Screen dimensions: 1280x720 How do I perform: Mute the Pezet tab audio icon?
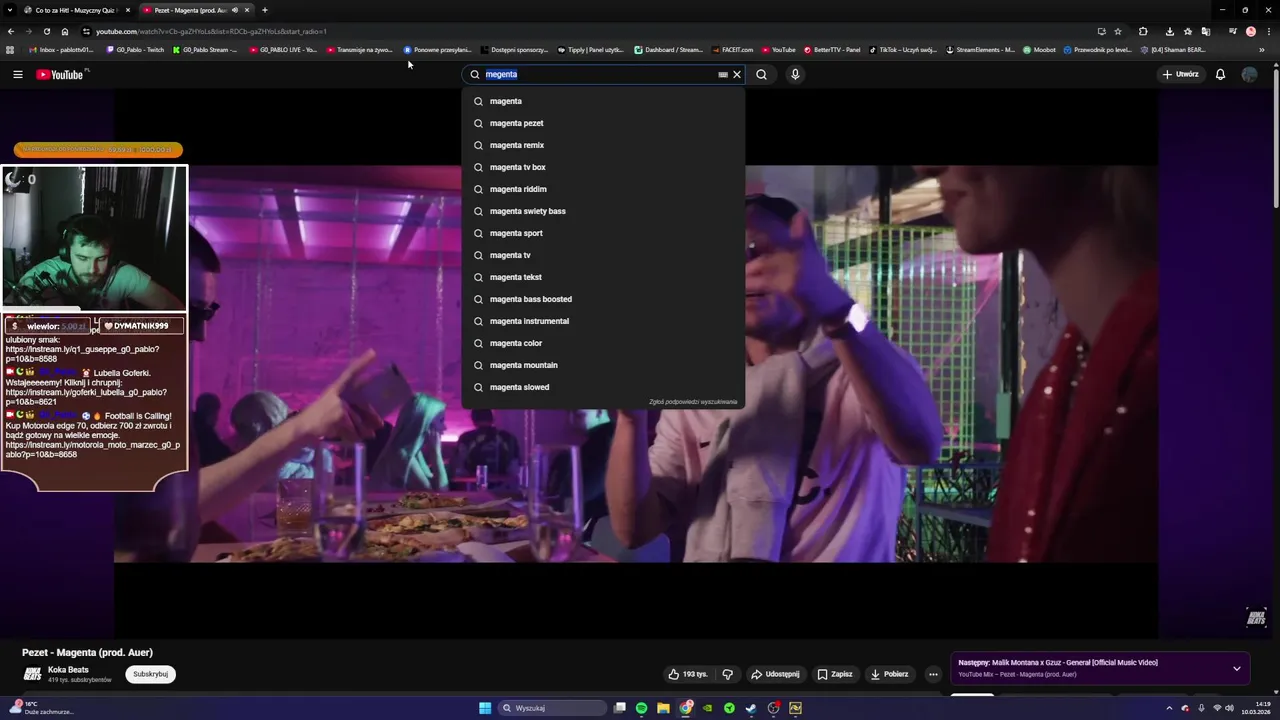[235, 10]
